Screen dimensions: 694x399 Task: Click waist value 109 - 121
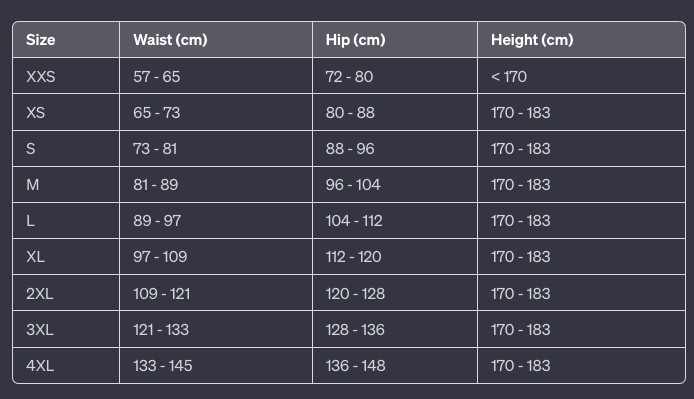[162, 294]
